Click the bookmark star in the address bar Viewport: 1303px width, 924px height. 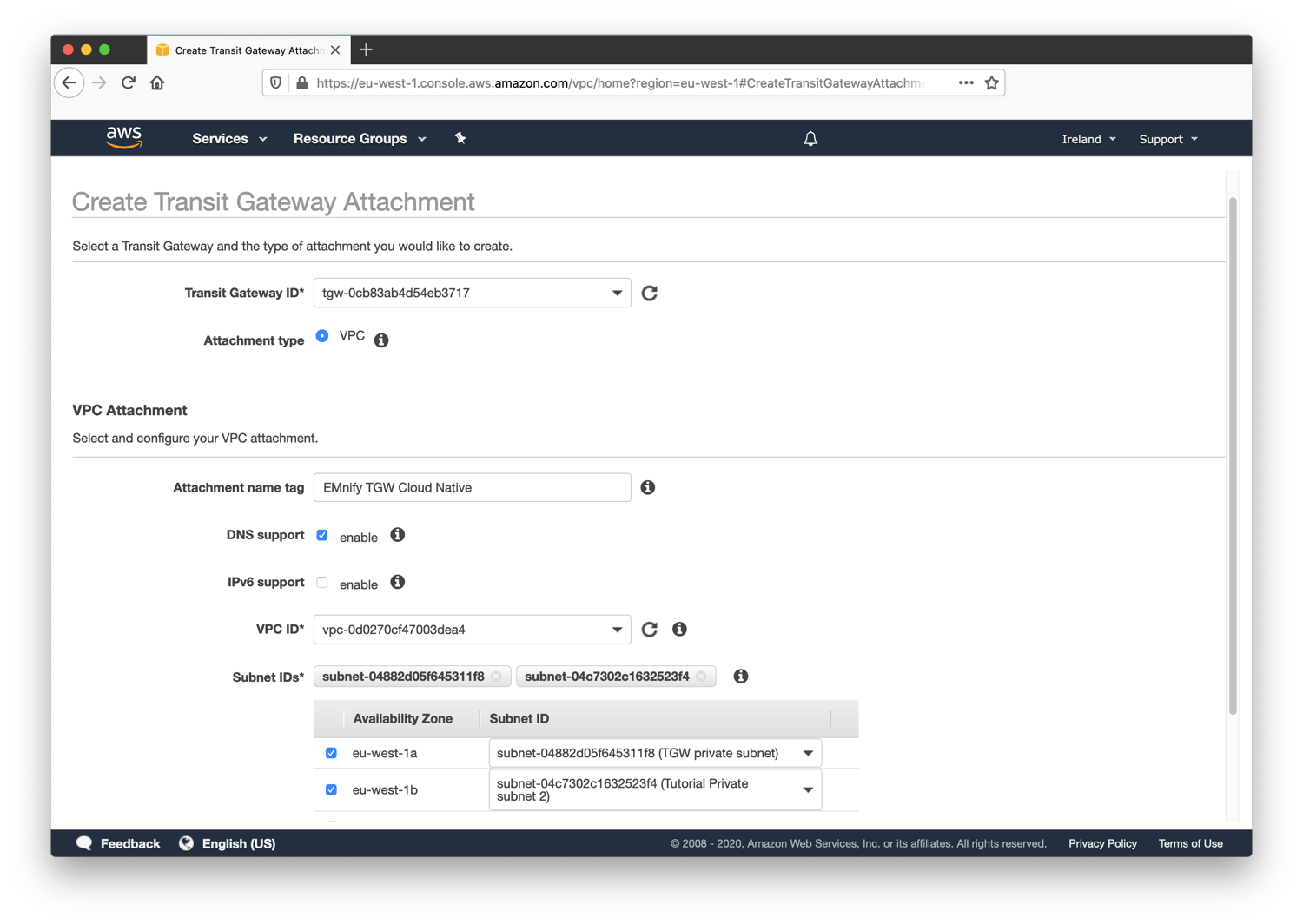coord(991,82)
